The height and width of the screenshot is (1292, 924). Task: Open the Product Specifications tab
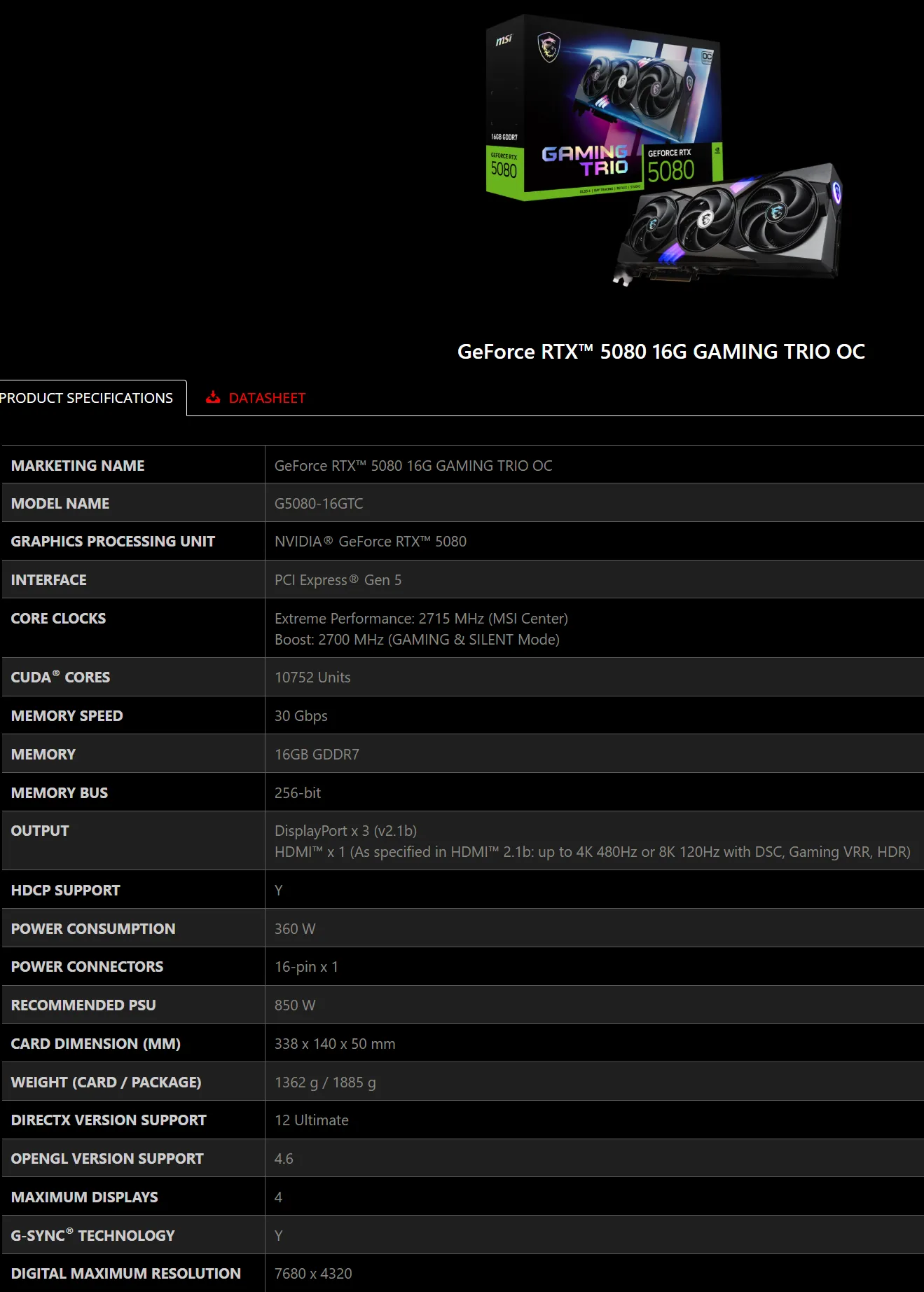[x=87, y=398]
